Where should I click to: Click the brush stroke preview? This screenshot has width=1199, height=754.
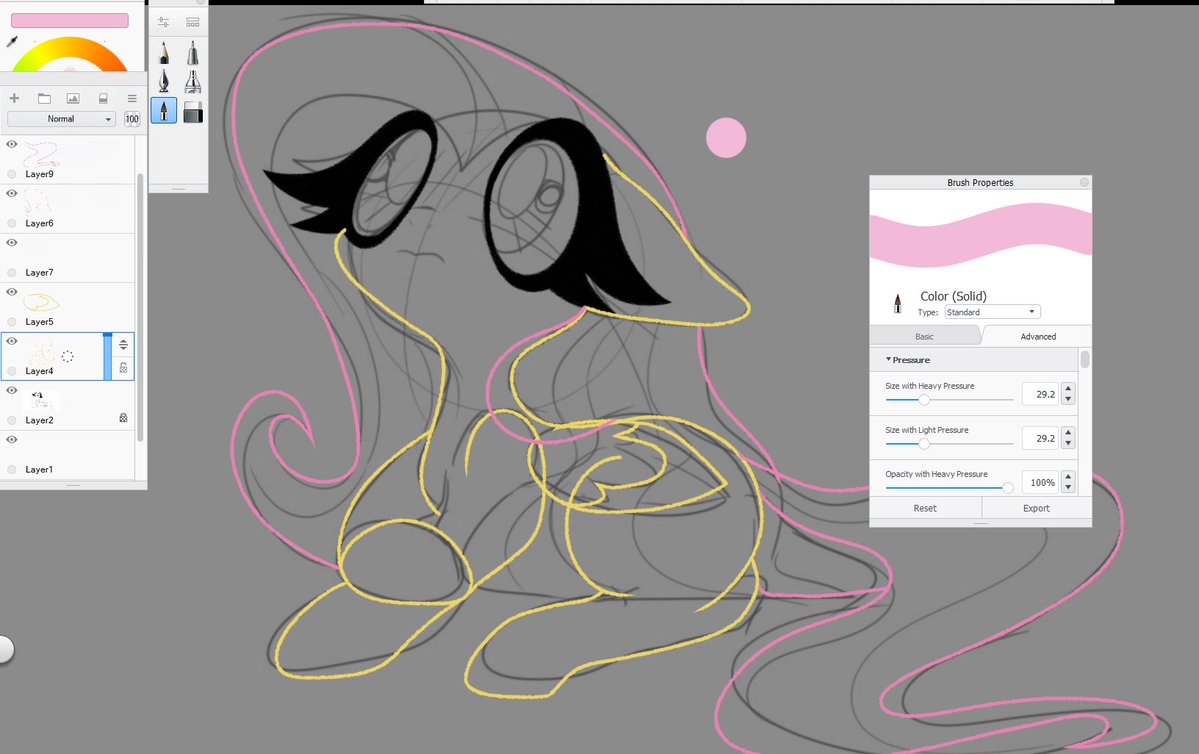[x=980, y=235]
